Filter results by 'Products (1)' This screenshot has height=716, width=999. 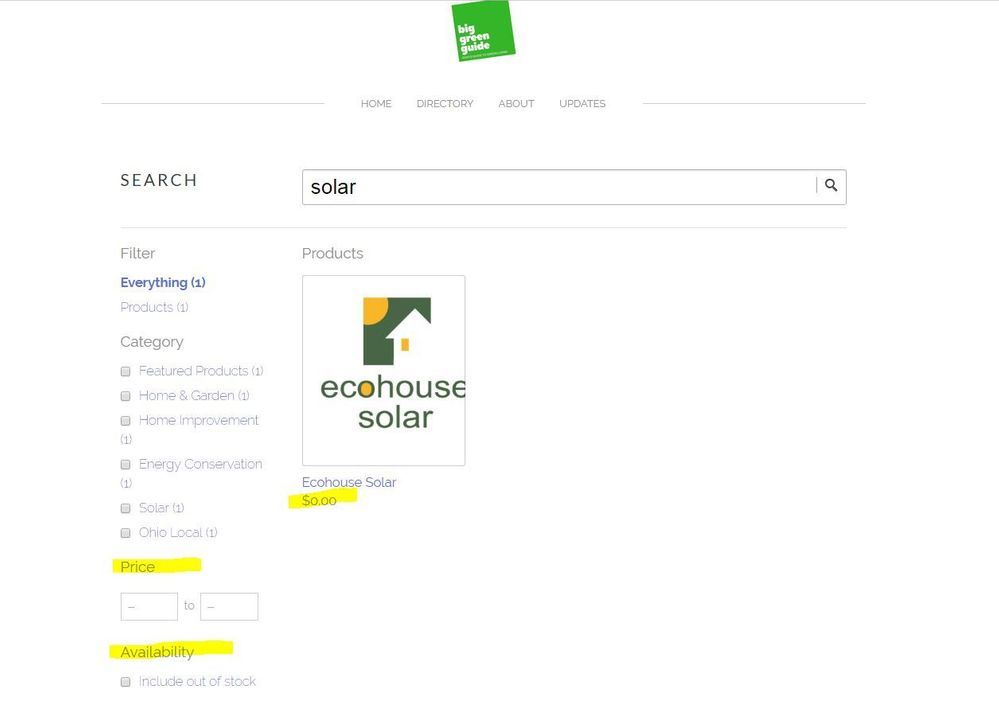coord(154,307)
